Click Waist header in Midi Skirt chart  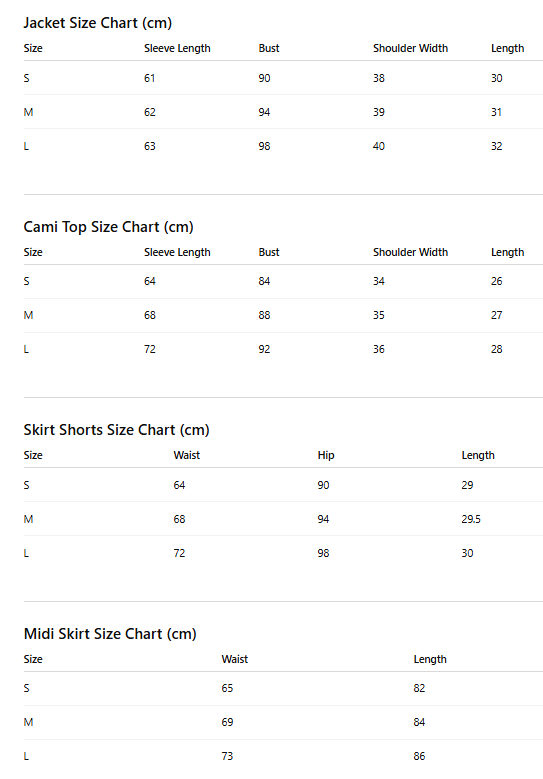(x=234, y=659)
